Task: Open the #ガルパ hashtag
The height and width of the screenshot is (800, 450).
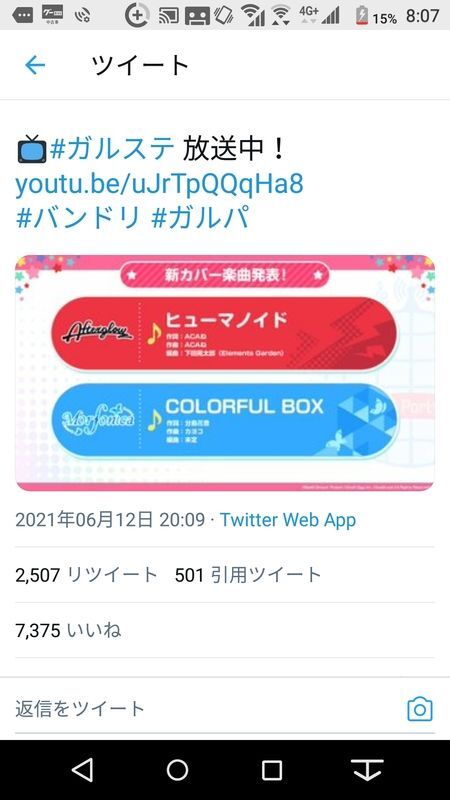Action: [201, 218]
